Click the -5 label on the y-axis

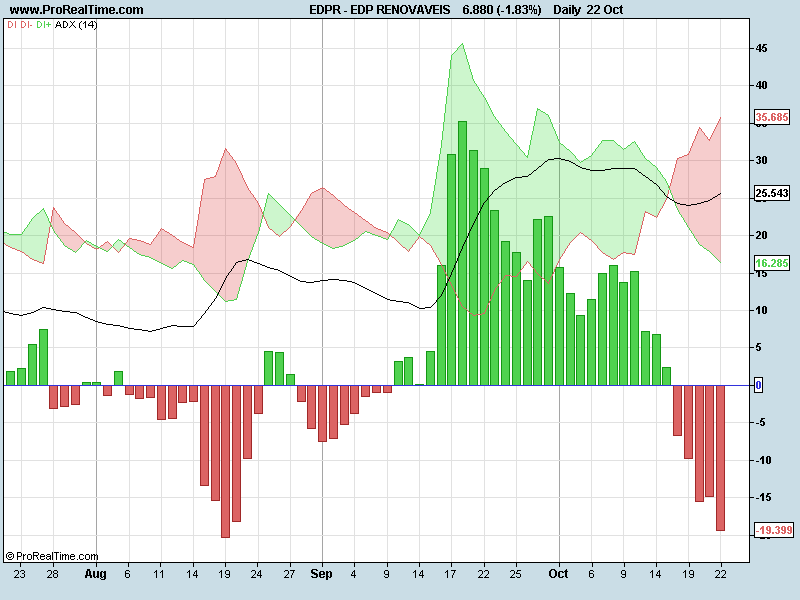click(760, 422)
